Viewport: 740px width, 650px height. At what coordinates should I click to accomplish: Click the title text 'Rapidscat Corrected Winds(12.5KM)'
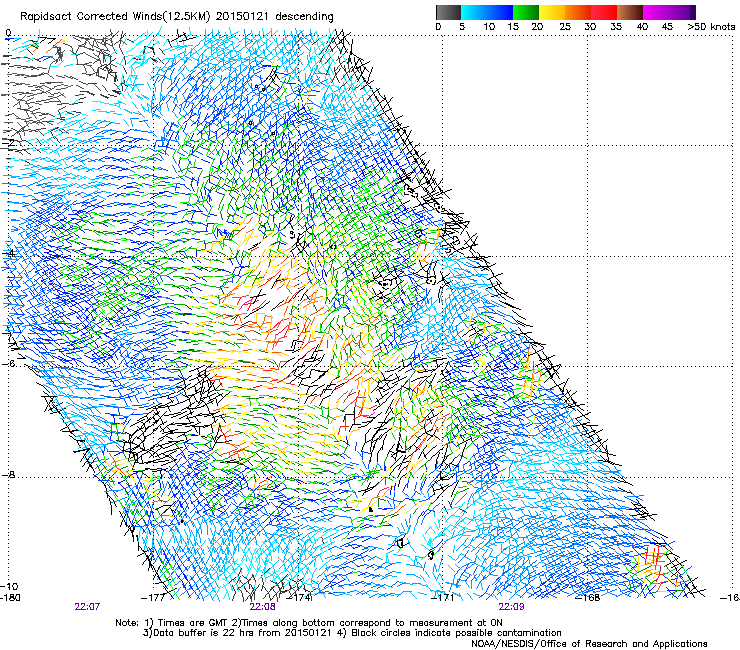pos(115,17)
